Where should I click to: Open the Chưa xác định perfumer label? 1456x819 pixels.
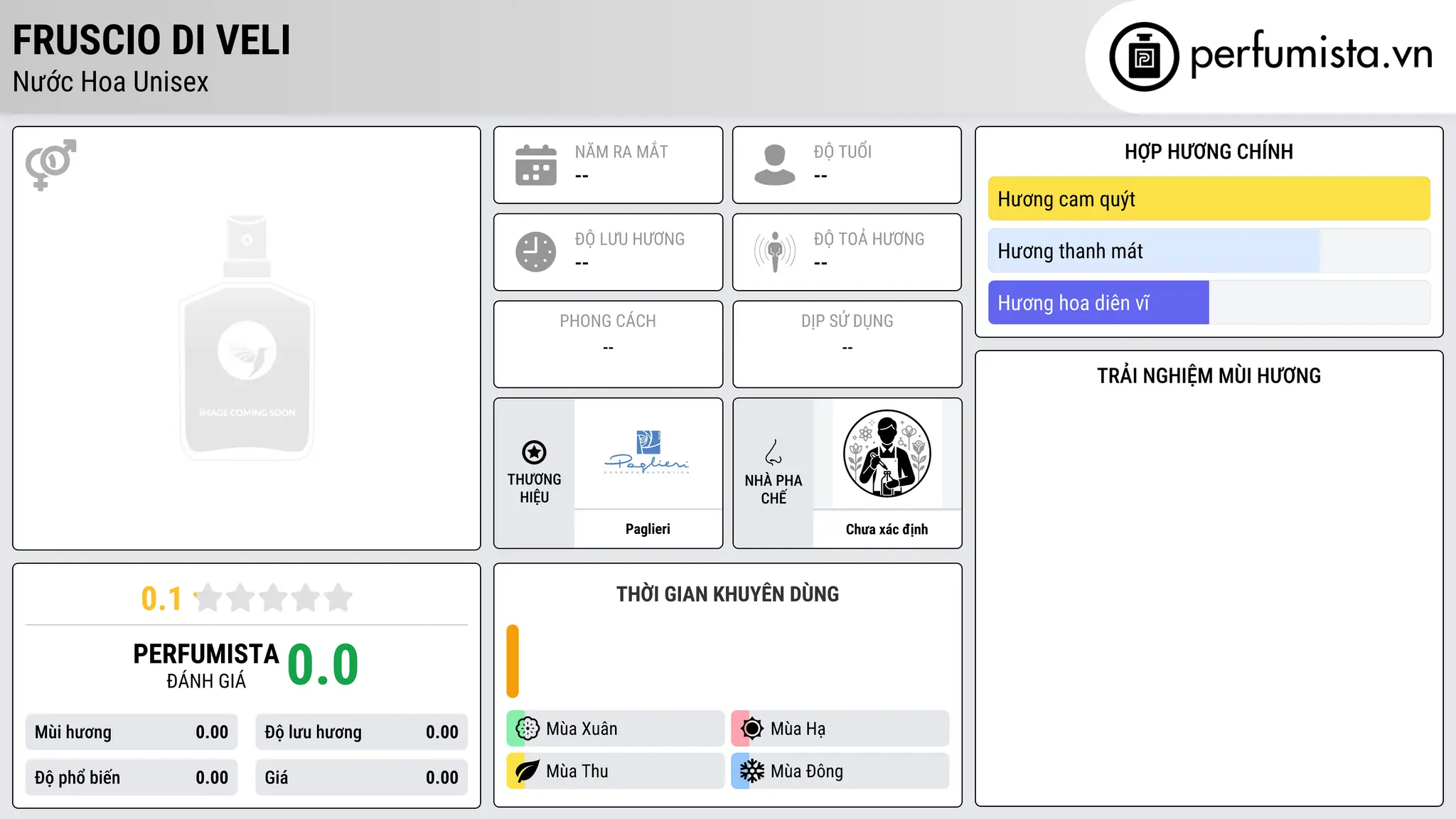pos(887,529)
